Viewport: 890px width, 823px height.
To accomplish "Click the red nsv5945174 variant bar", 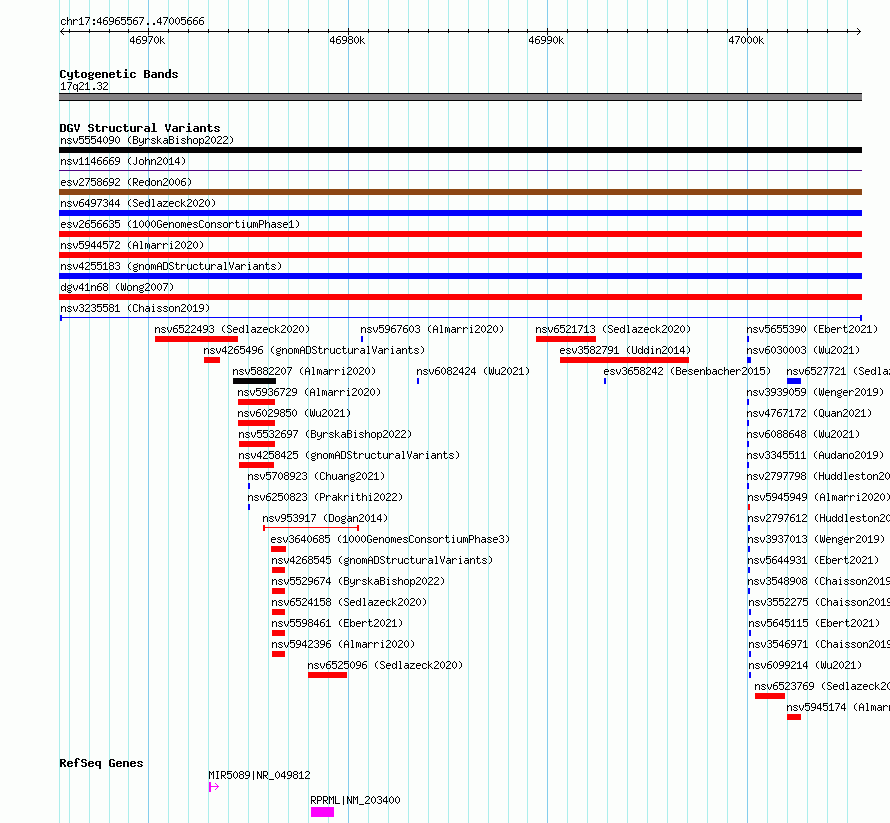I will 794,717.
